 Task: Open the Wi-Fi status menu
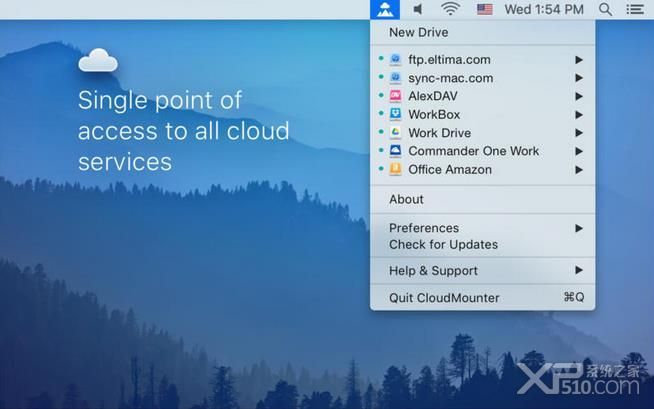(x=450, y=9)
